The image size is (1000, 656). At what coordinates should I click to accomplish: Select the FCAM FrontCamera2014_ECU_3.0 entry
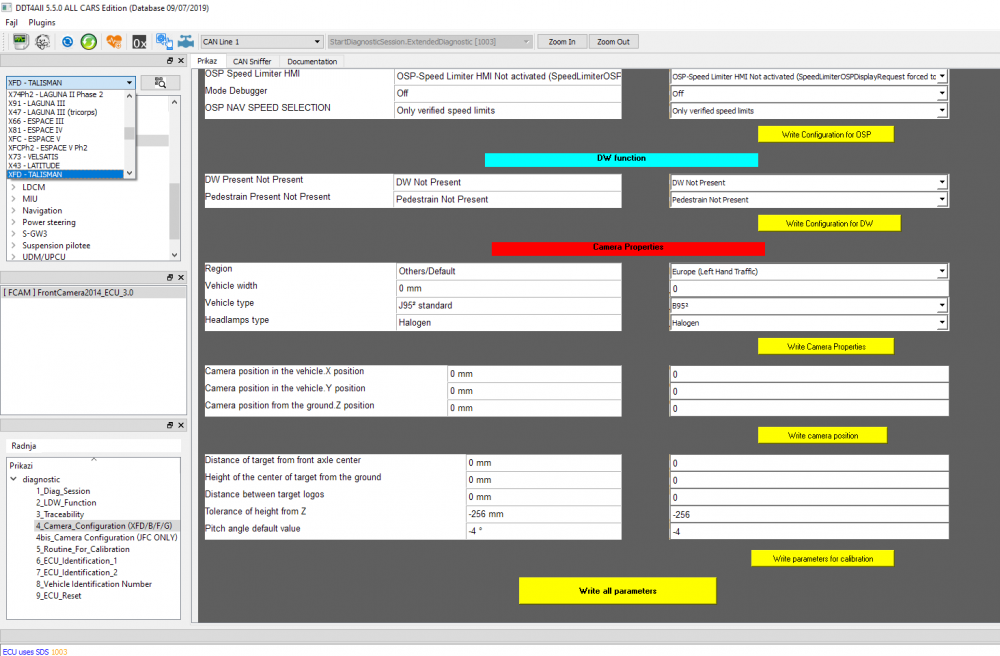pos(93,293)
